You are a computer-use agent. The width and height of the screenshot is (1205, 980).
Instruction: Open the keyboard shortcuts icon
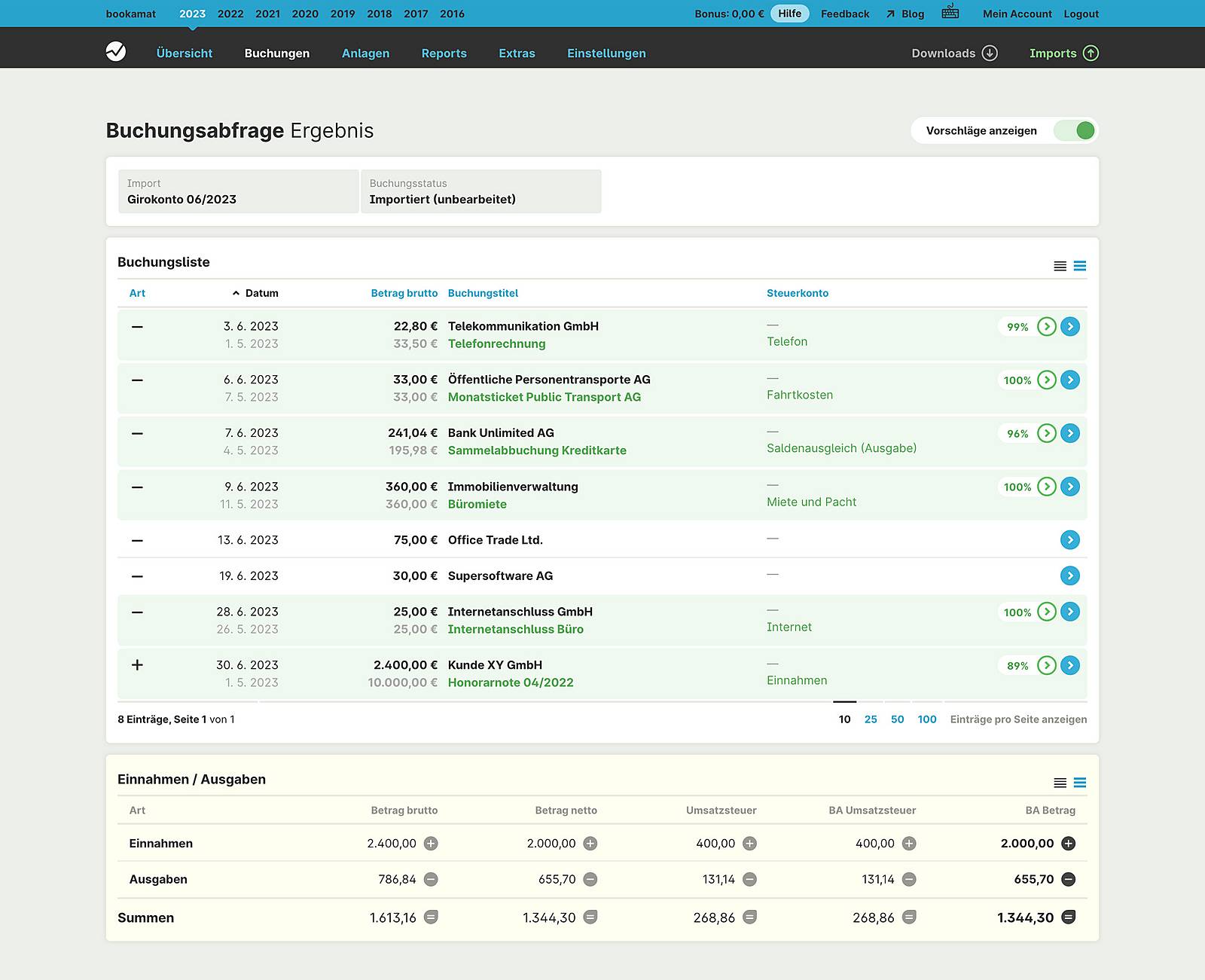click(x=950, y=11)
